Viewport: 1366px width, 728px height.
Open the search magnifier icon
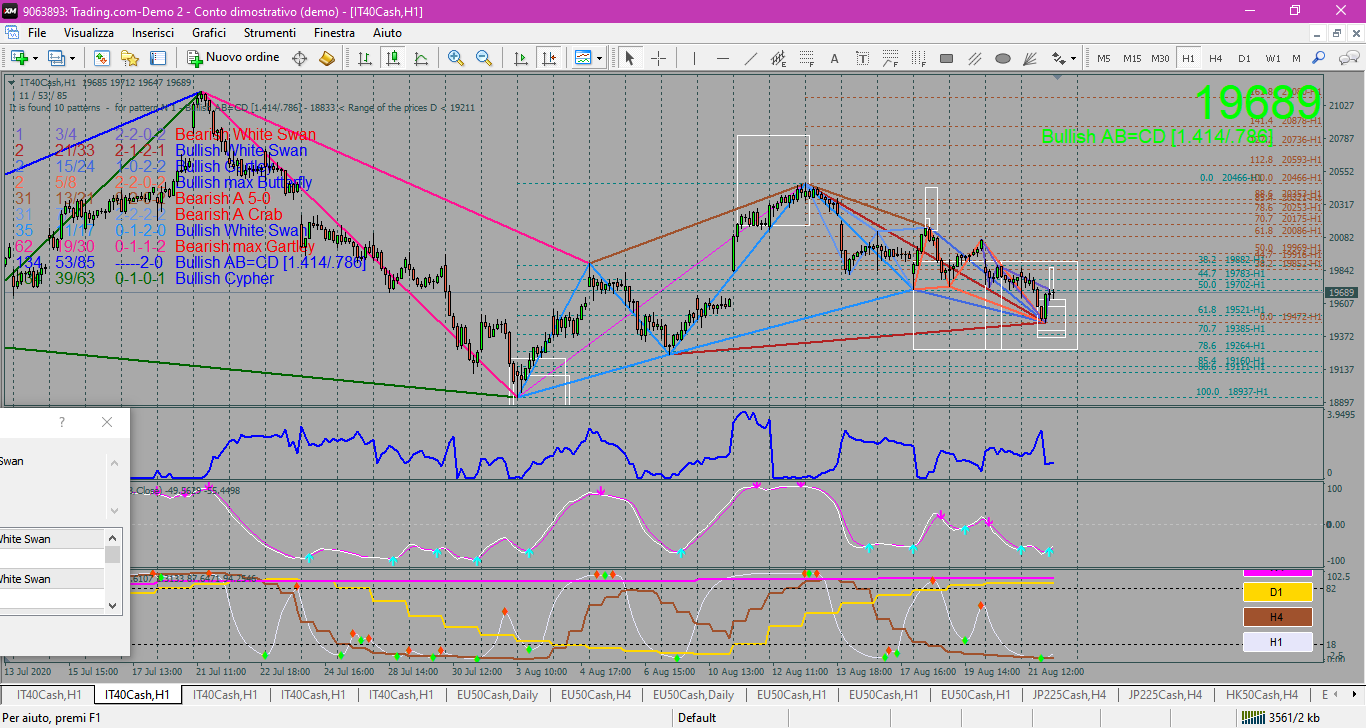click(x=1319, y=58)
